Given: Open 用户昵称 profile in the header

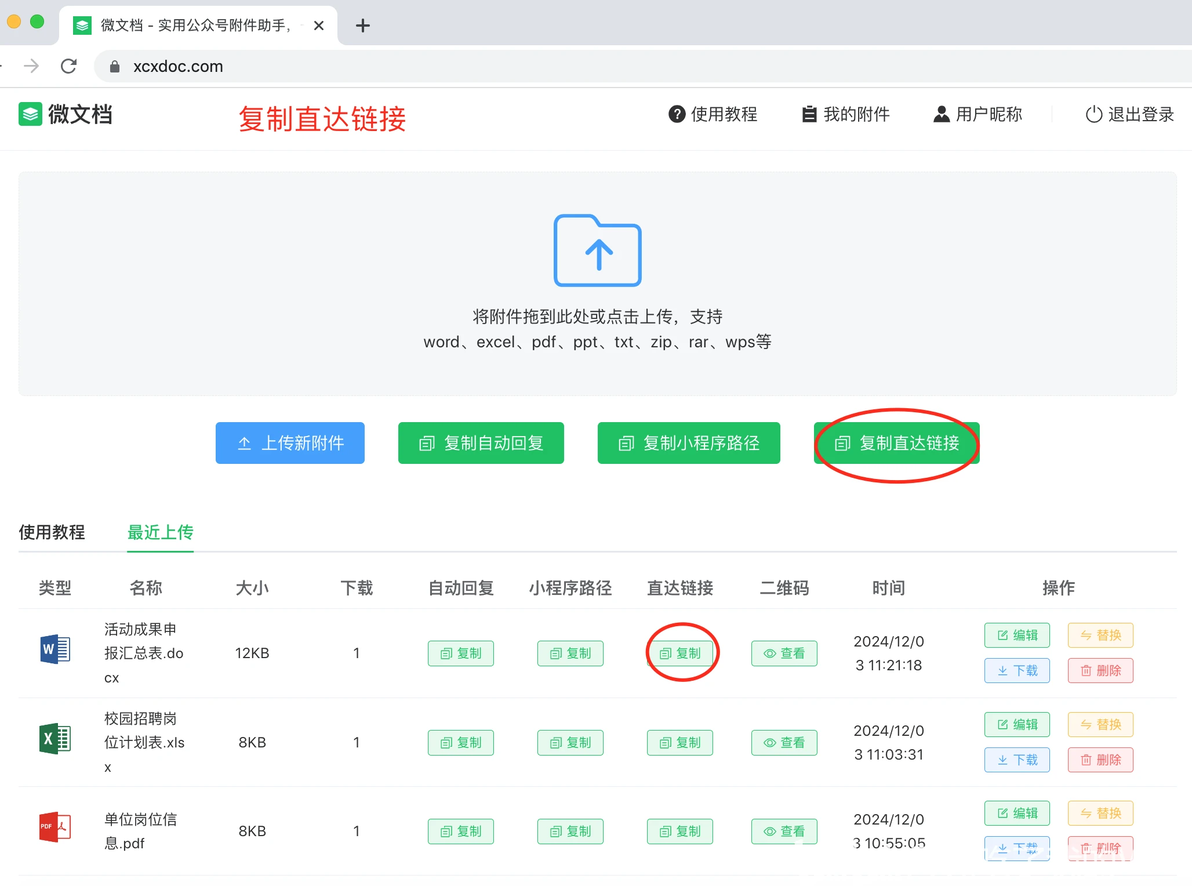Looking at the screenshot, I should (x=978, y=114).
